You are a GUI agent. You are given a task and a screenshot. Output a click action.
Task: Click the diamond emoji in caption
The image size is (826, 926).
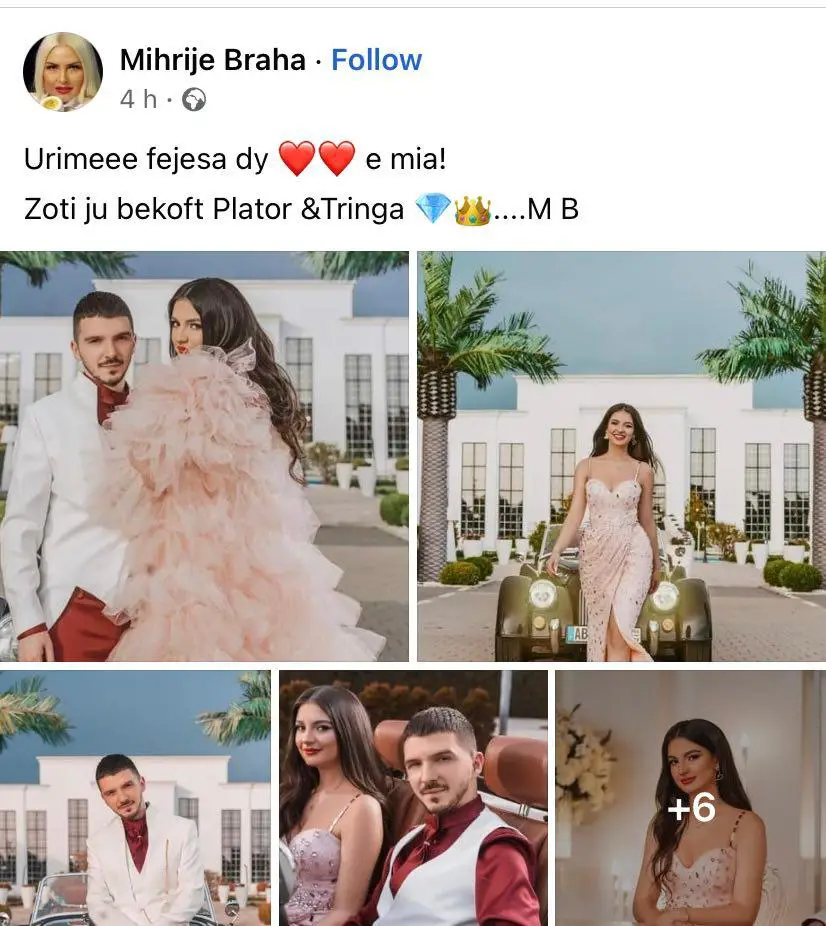click(433, 209)
